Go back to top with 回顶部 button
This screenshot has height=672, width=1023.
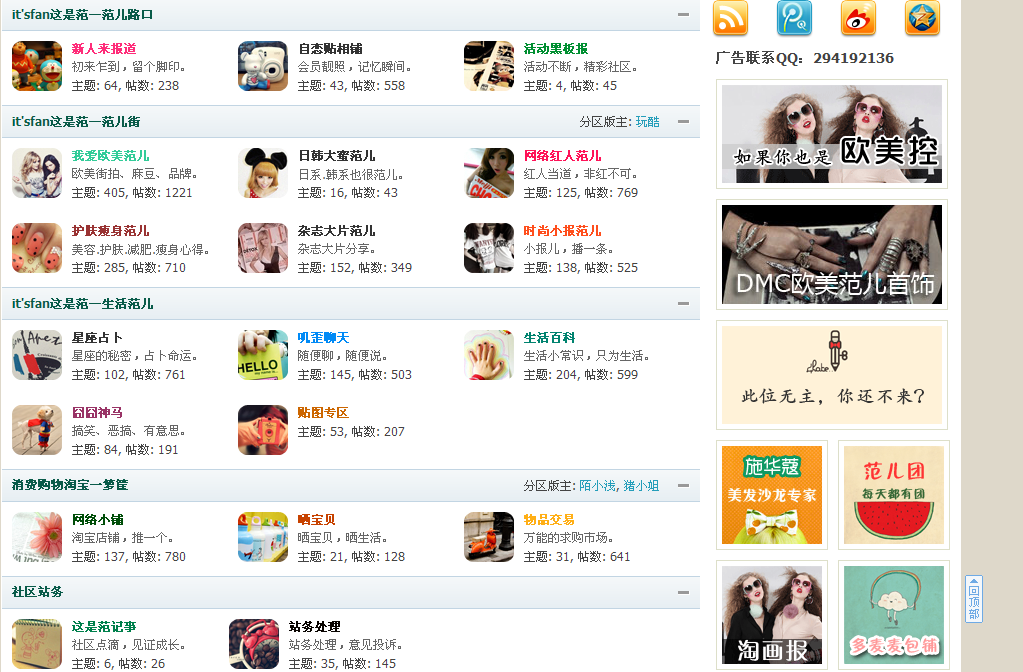coord(973,599)
